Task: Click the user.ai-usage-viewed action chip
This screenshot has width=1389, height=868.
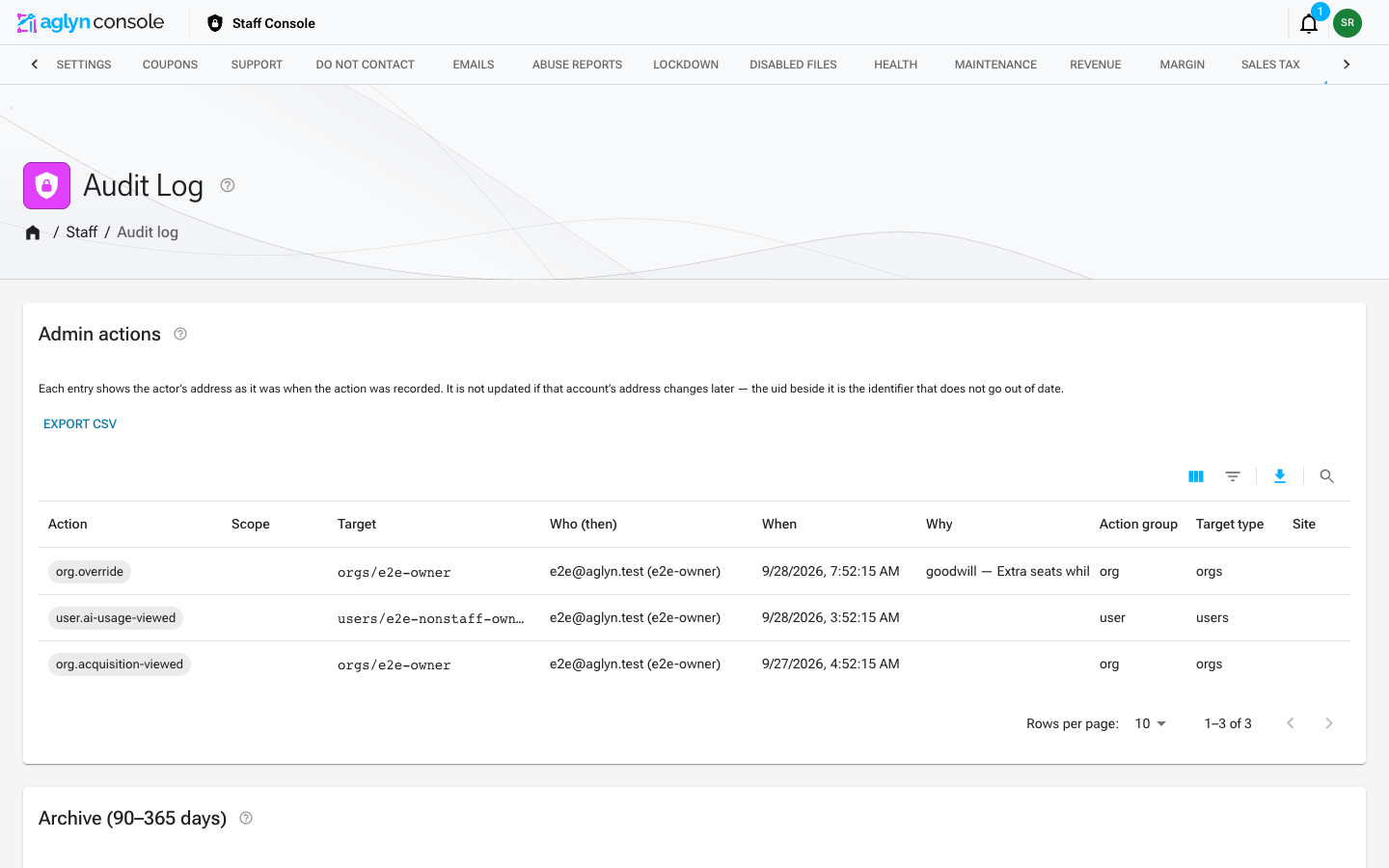Action: (116, 618)
